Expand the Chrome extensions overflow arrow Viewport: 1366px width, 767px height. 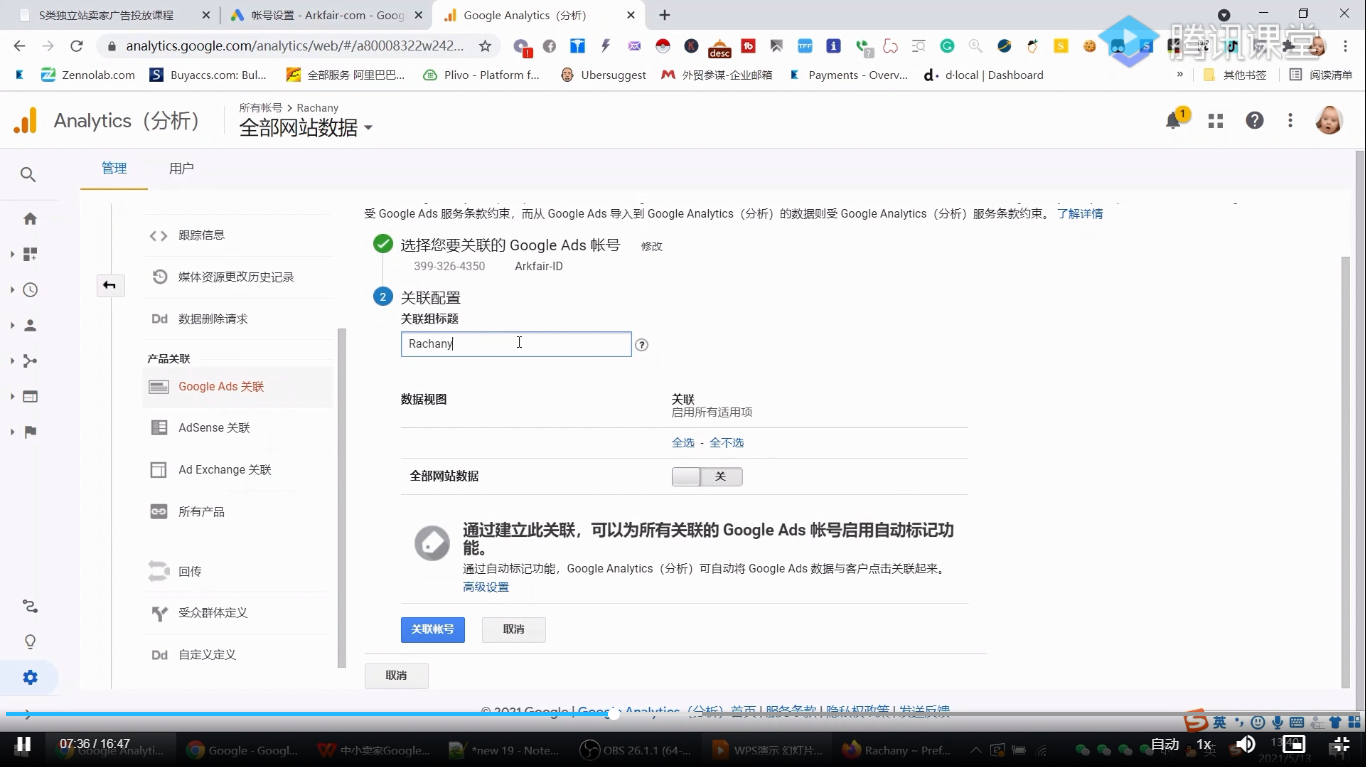[1180, 74]
